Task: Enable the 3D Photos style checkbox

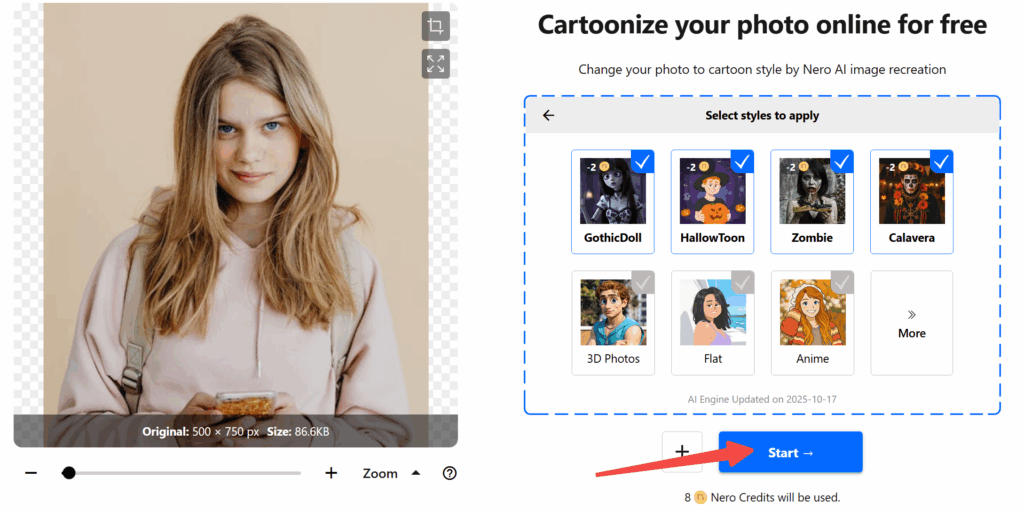Action: click(643, 283)
